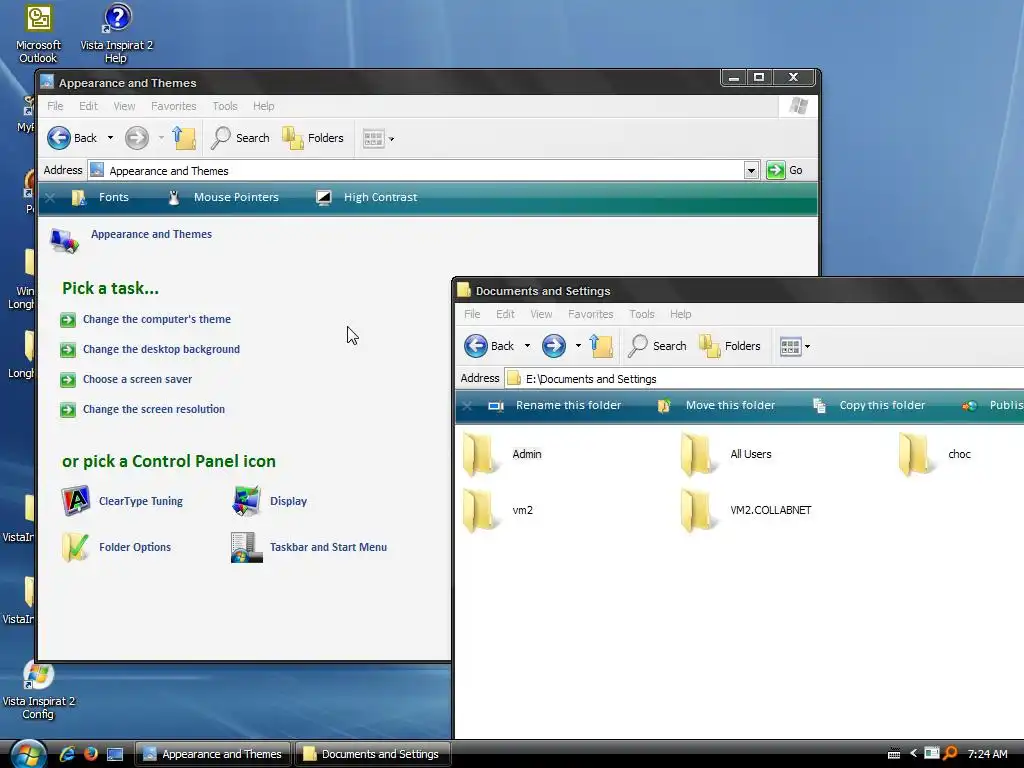1024x768 pixels.
Task: Select the VM2.COLLABNET folder
Action: click(745, 510)
